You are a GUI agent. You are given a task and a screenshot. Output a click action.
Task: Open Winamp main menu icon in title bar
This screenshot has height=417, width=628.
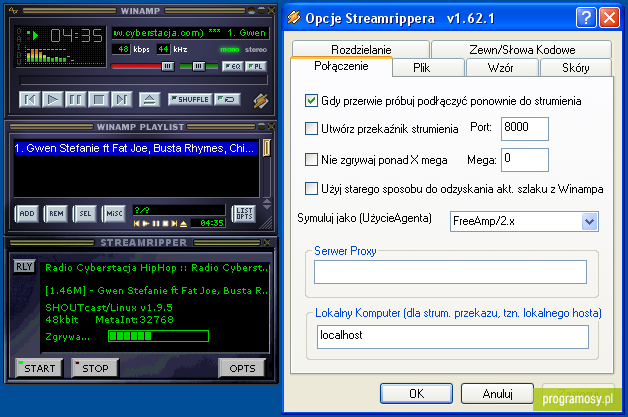point(13,10)
